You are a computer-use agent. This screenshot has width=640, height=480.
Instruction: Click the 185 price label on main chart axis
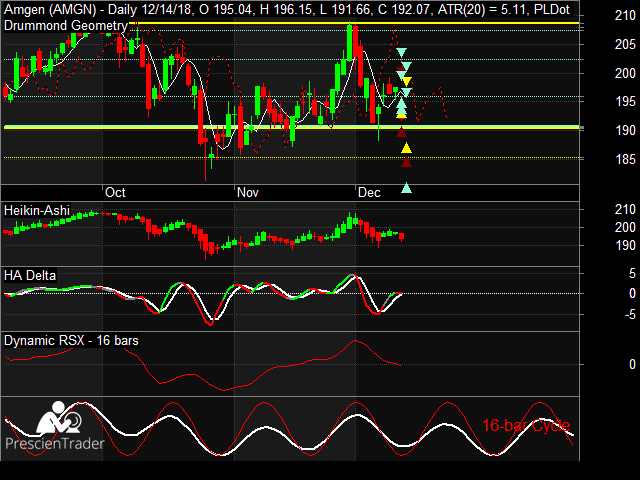(625, 159)
